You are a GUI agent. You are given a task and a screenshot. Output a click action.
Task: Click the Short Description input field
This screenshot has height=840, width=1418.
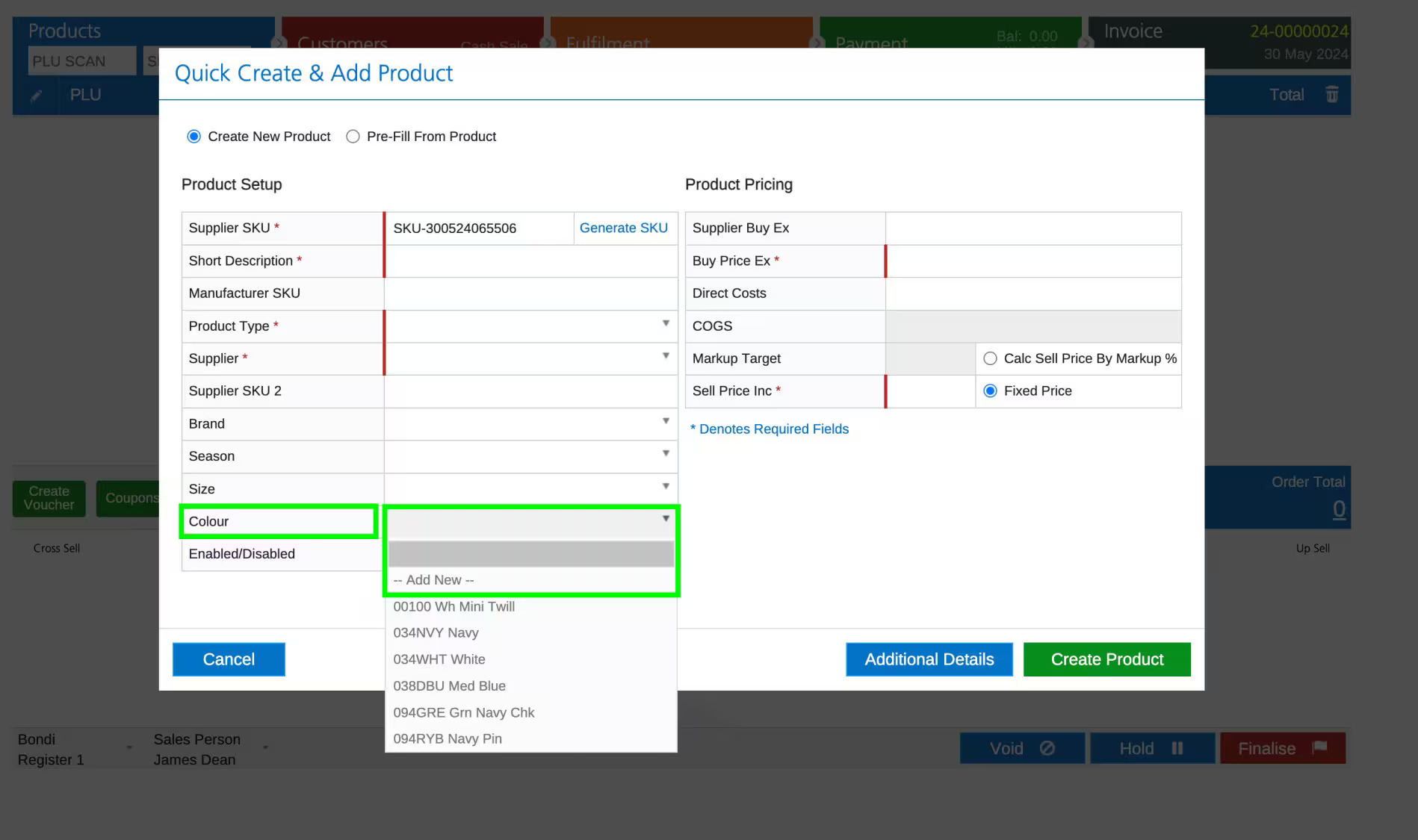(531, 261)
